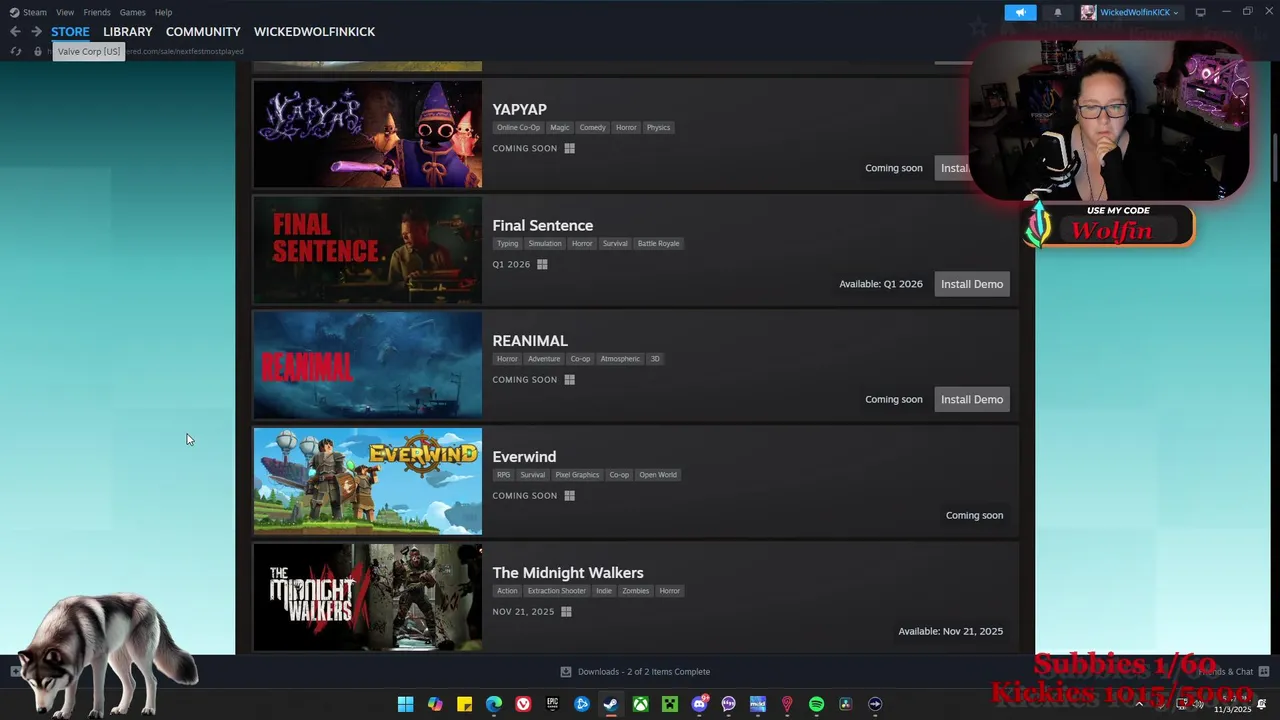Open the Games menu
This screenshot has width=1280, height=720.
point(133,12)
